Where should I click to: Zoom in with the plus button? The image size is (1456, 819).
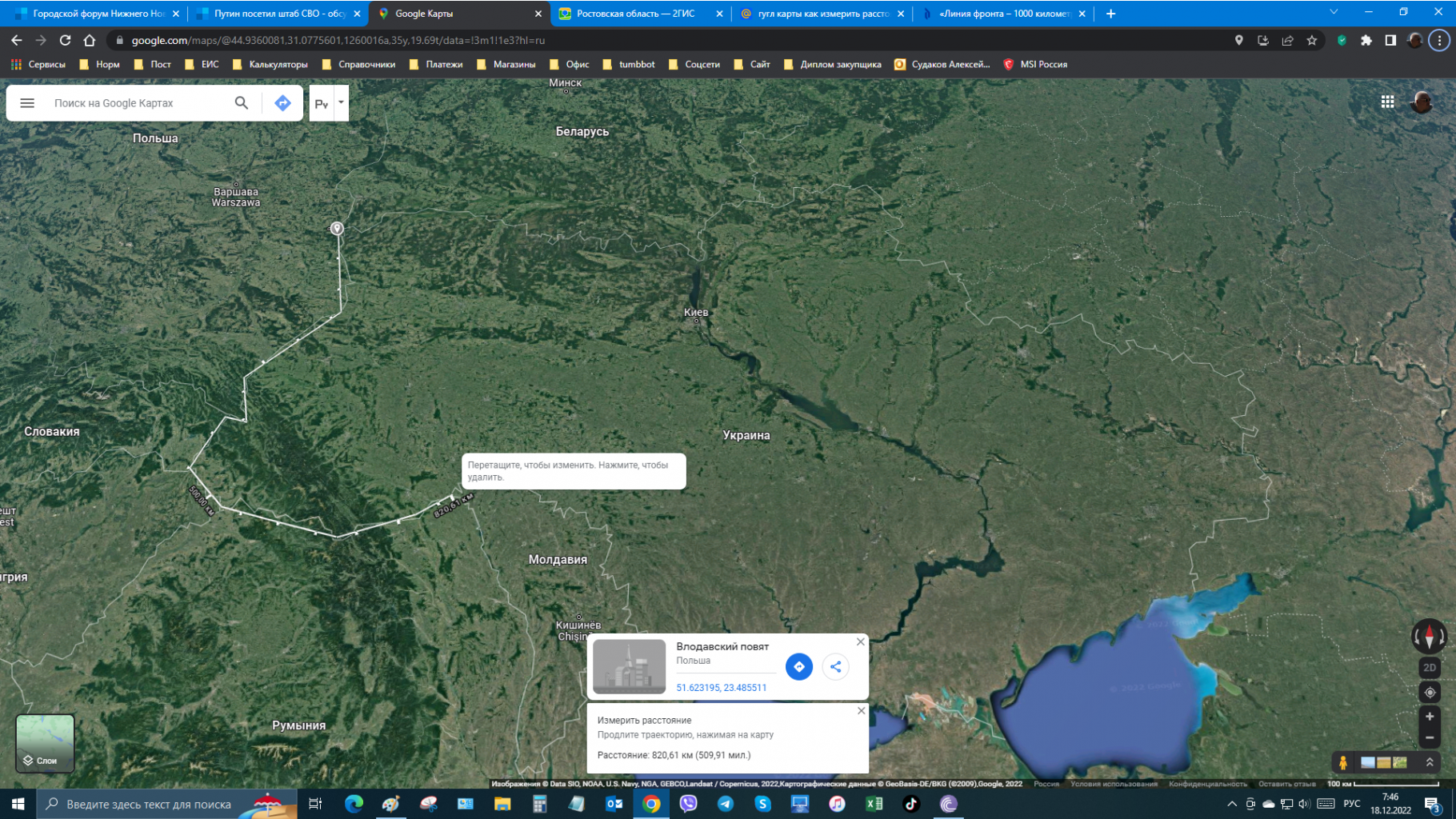[1430, 717]
